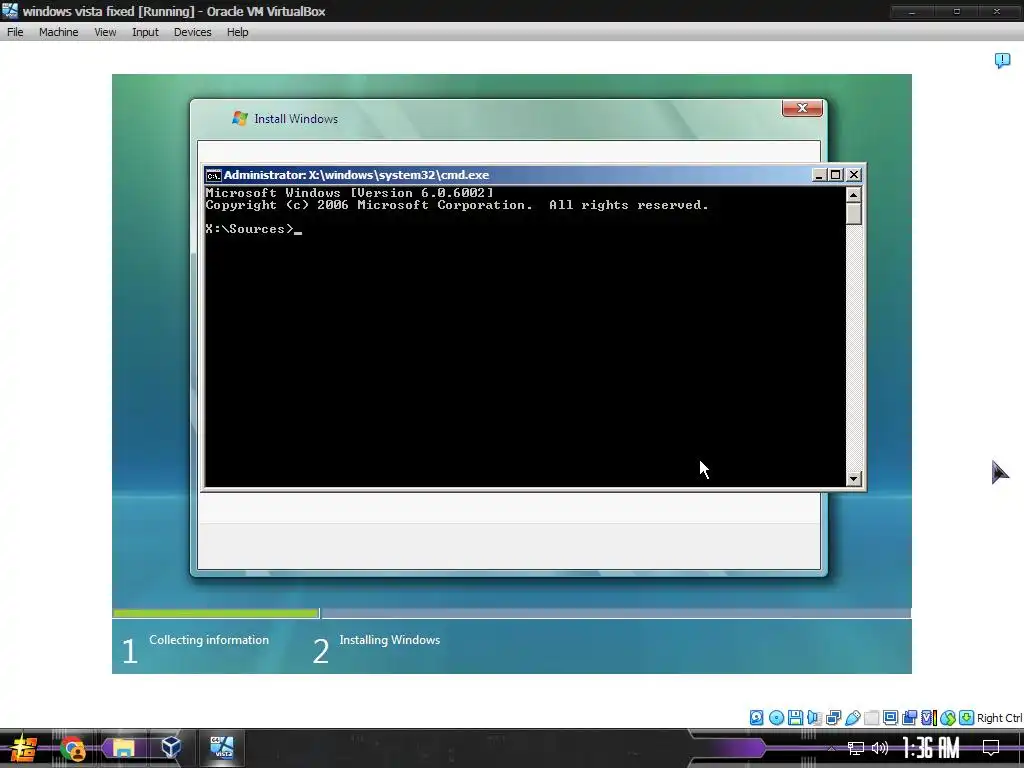Click the Right Ctrl host key label
1024x768 pixels.
1000,718
